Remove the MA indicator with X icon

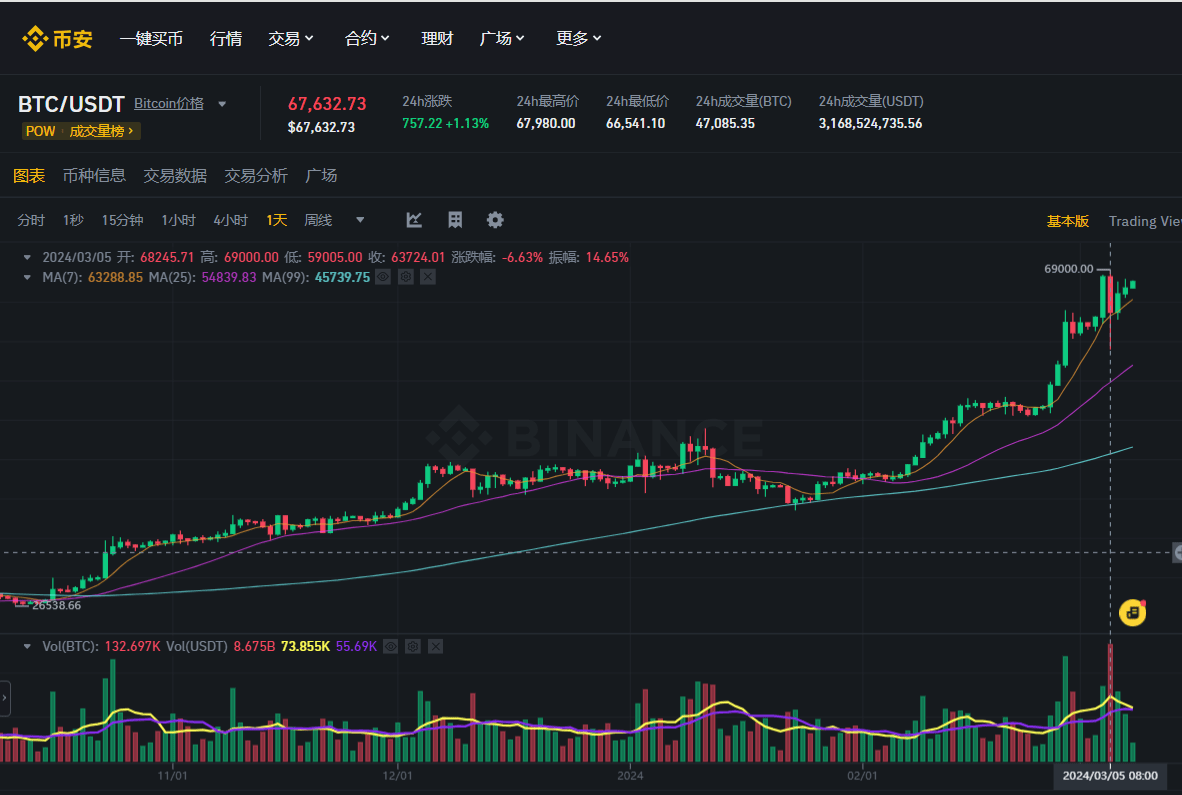tap(428, 277)
